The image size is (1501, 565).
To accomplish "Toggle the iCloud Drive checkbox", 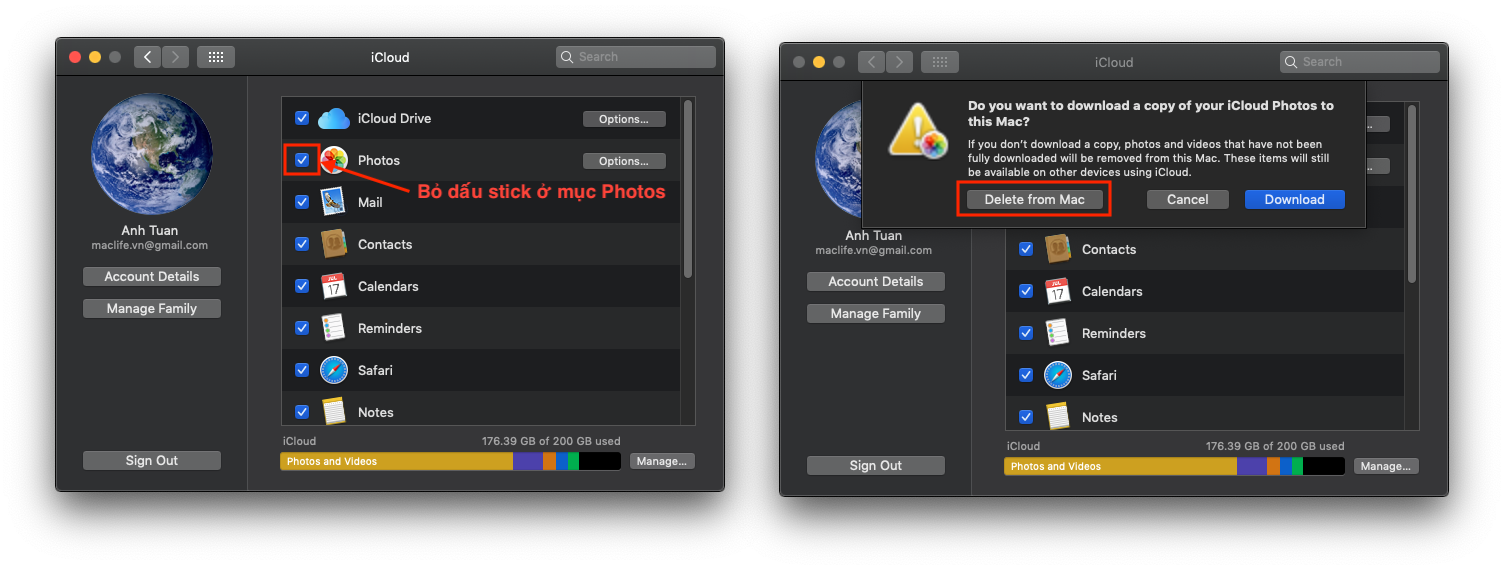I will (302, 118).
